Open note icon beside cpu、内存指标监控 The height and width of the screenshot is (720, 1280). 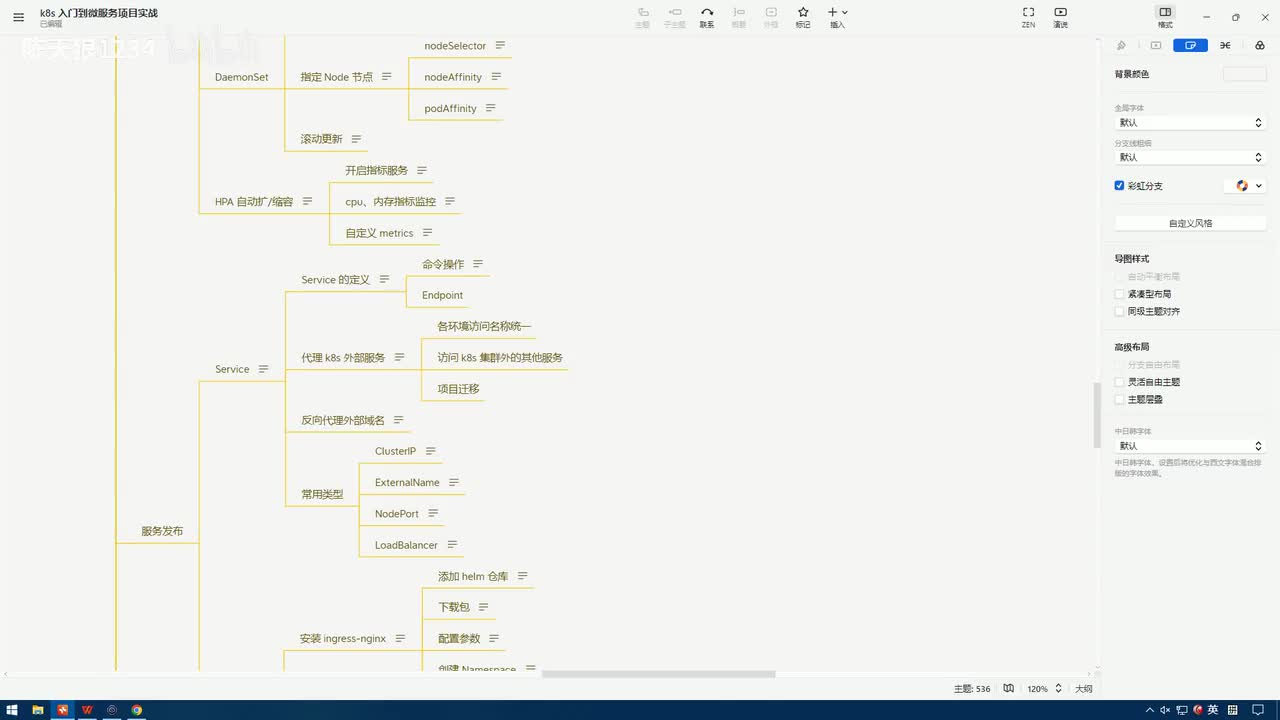pyautogui.click(x=450, y=202)
